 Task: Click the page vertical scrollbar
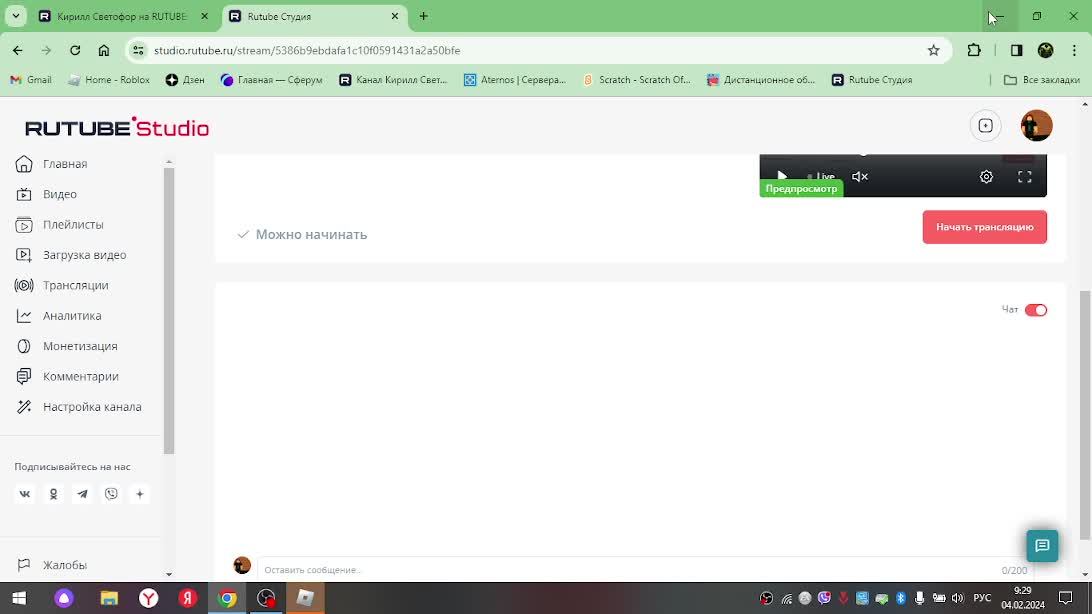pos(1084,414)
